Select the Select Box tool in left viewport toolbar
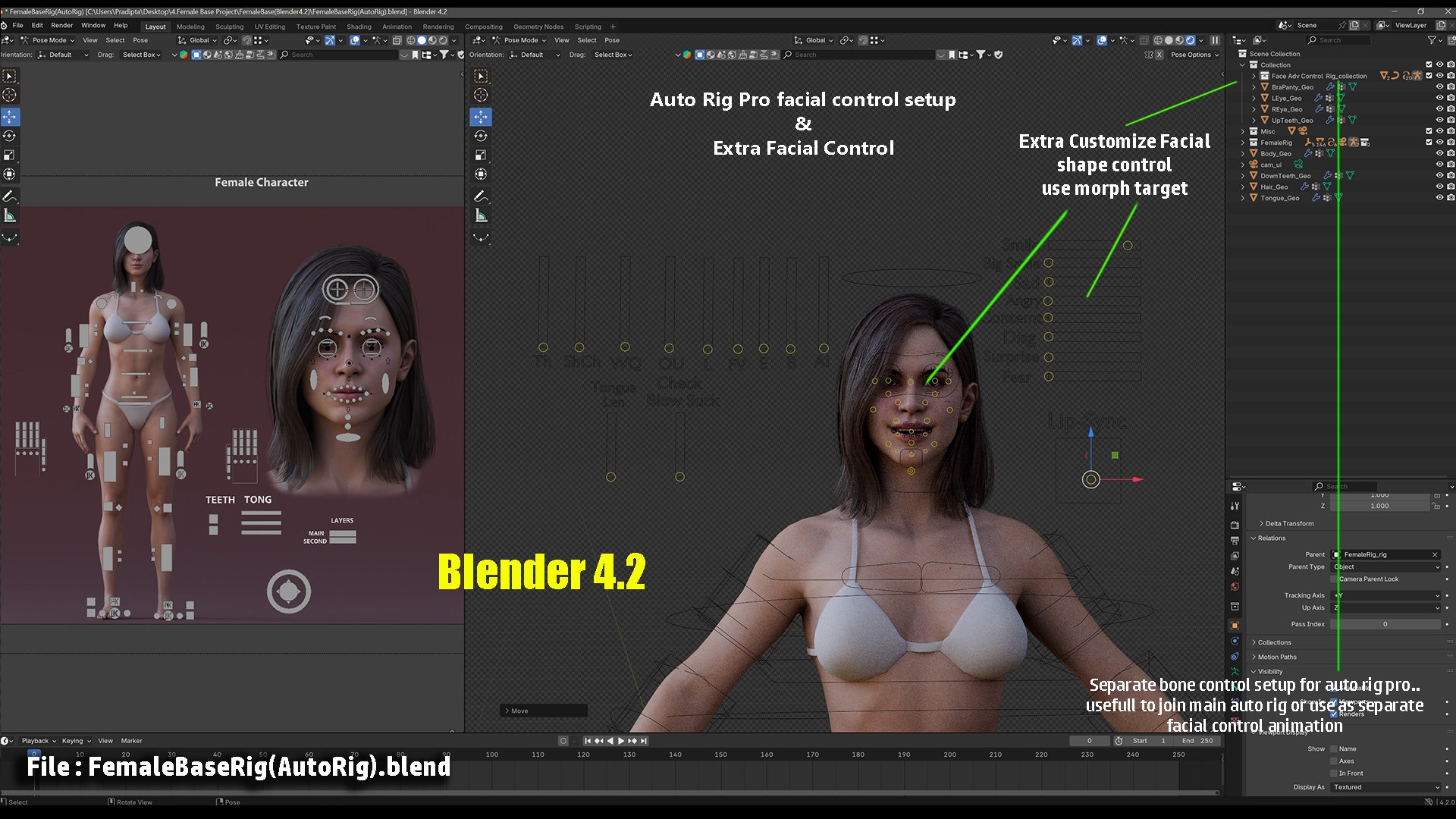The height and width of the screenshot is (819, 1456). click(10, 76)
